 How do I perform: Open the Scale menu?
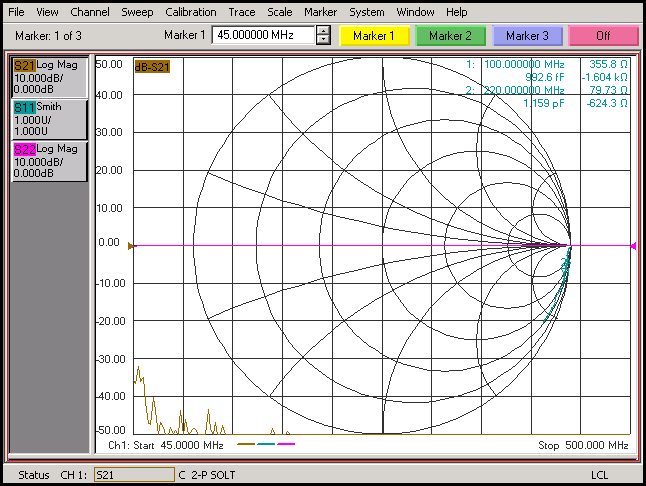[280, 12]
